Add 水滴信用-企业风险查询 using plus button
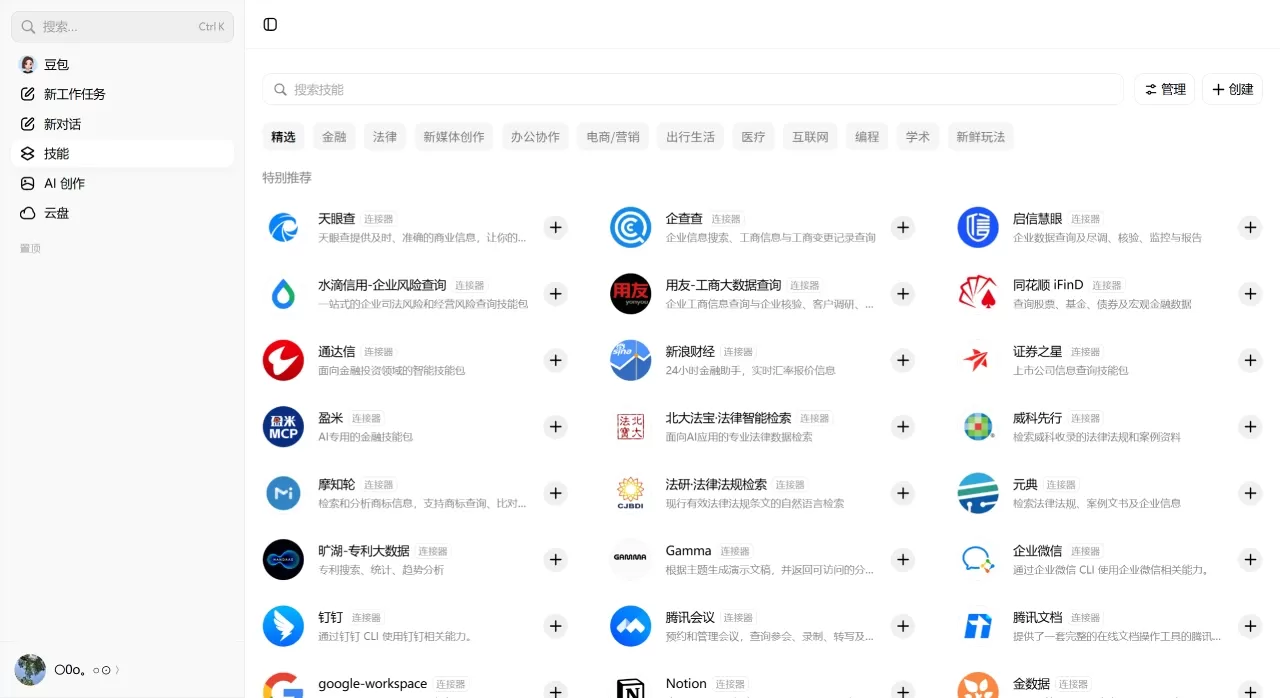The width and height of the screenshot is (1280, 698). click(x=556, y=294)
